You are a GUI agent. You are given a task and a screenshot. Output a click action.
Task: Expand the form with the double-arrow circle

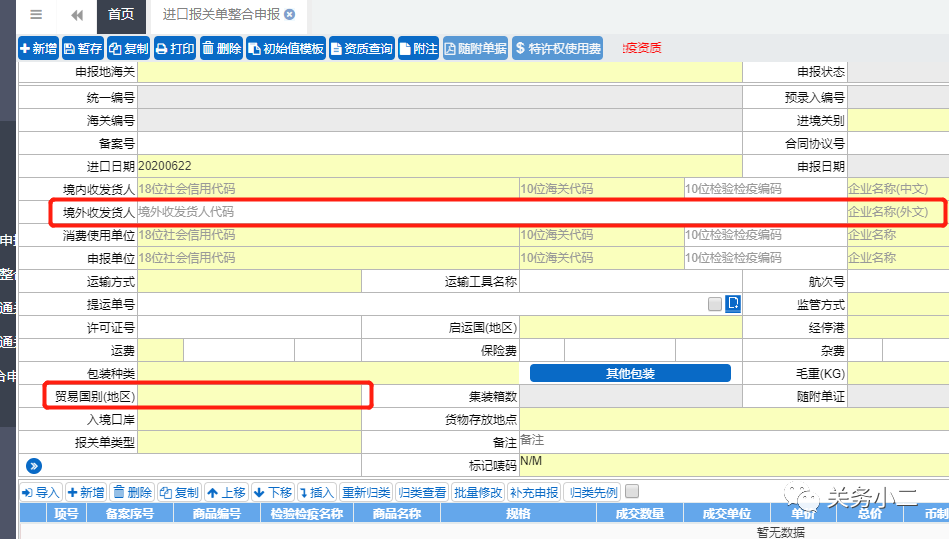(x=33, y=465)
